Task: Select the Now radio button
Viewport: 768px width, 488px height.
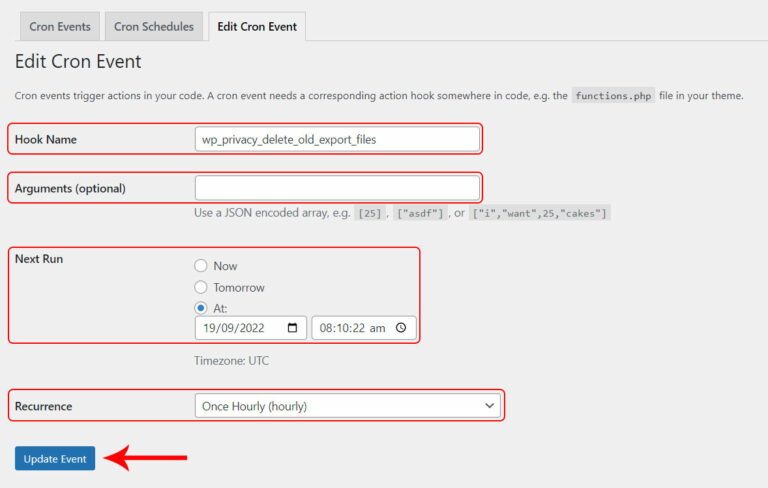Action: coord(201,266)
